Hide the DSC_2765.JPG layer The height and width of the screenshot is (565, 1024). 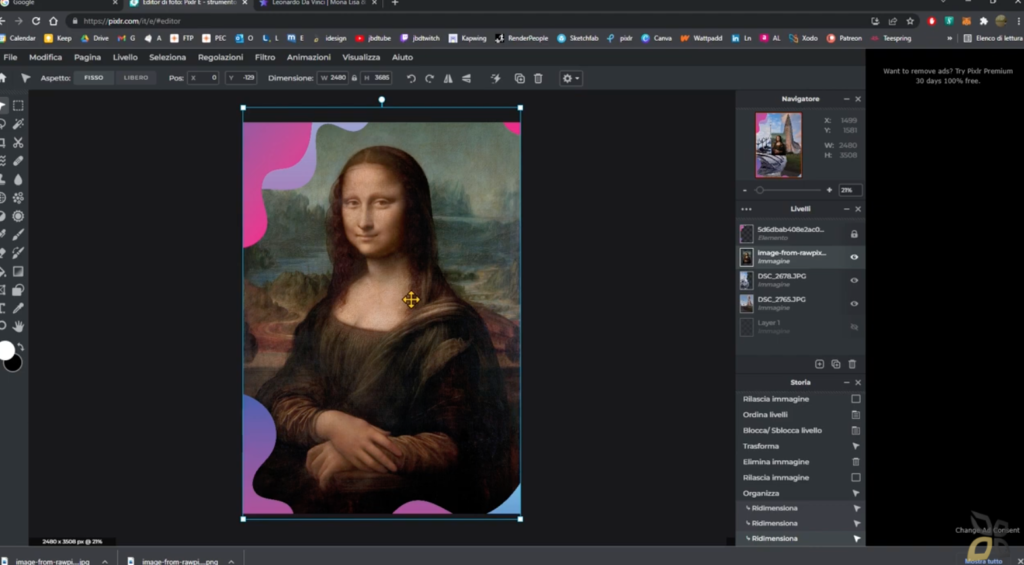coord(854,304)
